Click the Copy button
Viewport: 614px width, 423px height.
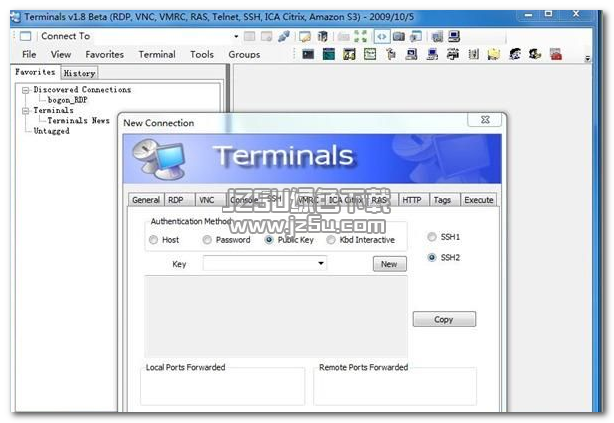click(x=444, y=319)
